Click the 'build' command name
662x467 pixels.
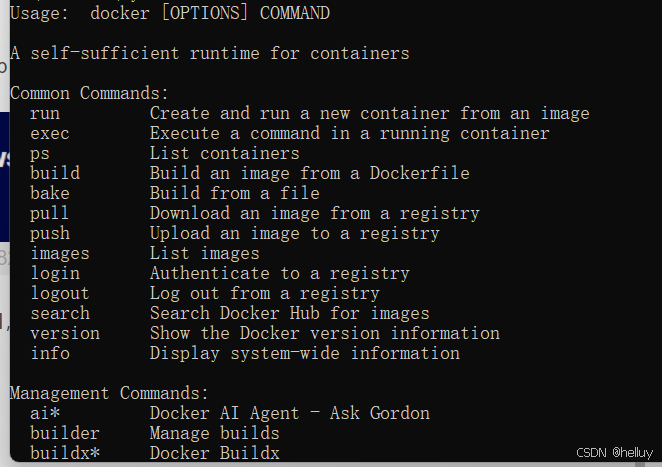(x=55, y=173)
